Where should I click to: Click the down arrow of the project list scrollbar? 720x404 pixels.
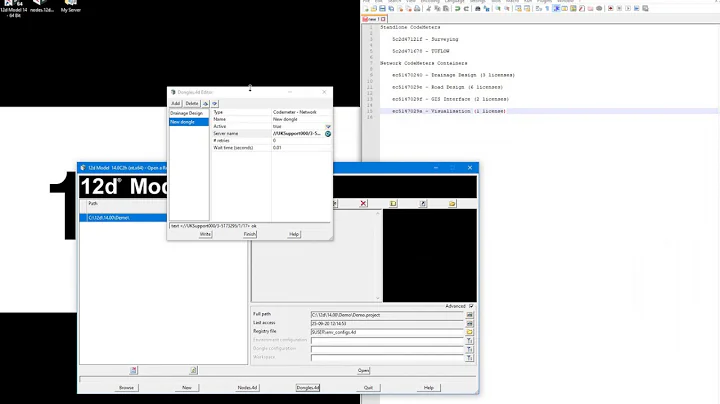[378, 298]
